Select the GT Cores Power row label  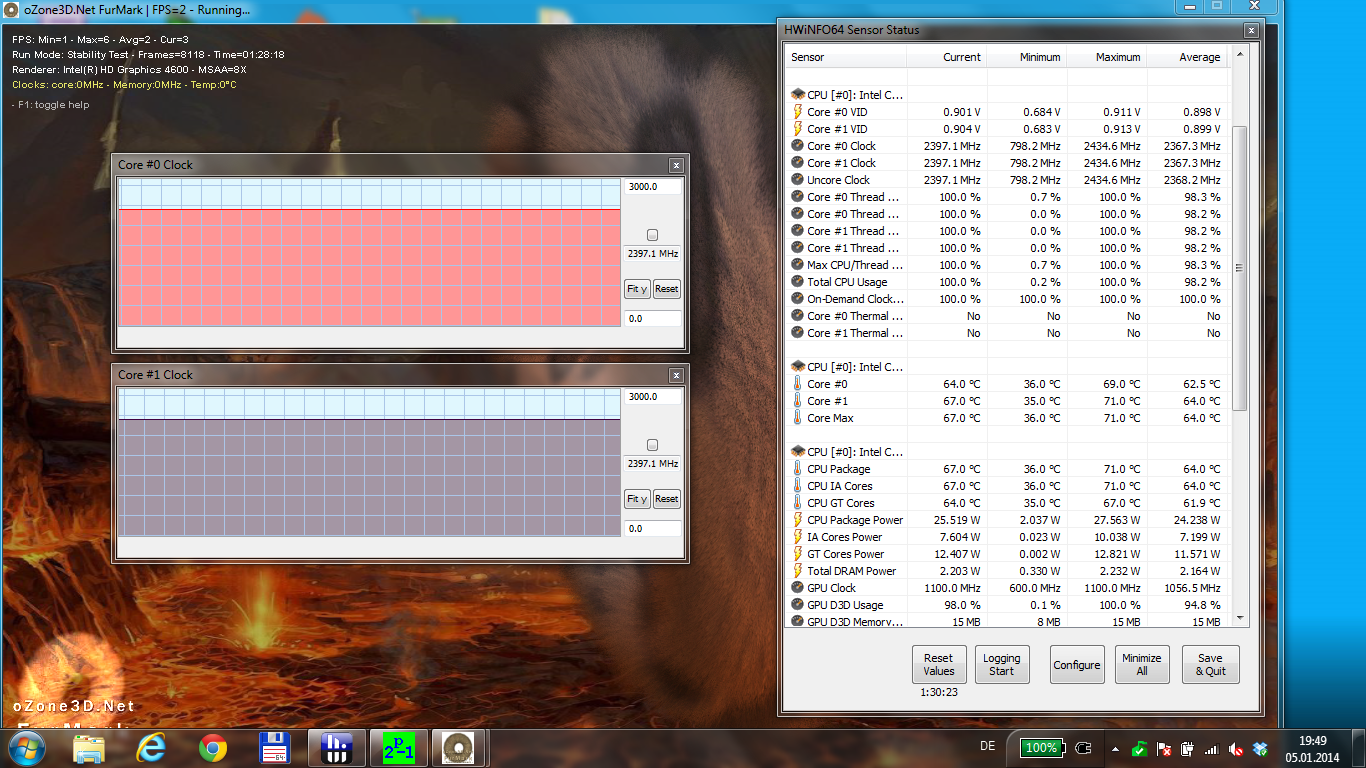[845, 554]
